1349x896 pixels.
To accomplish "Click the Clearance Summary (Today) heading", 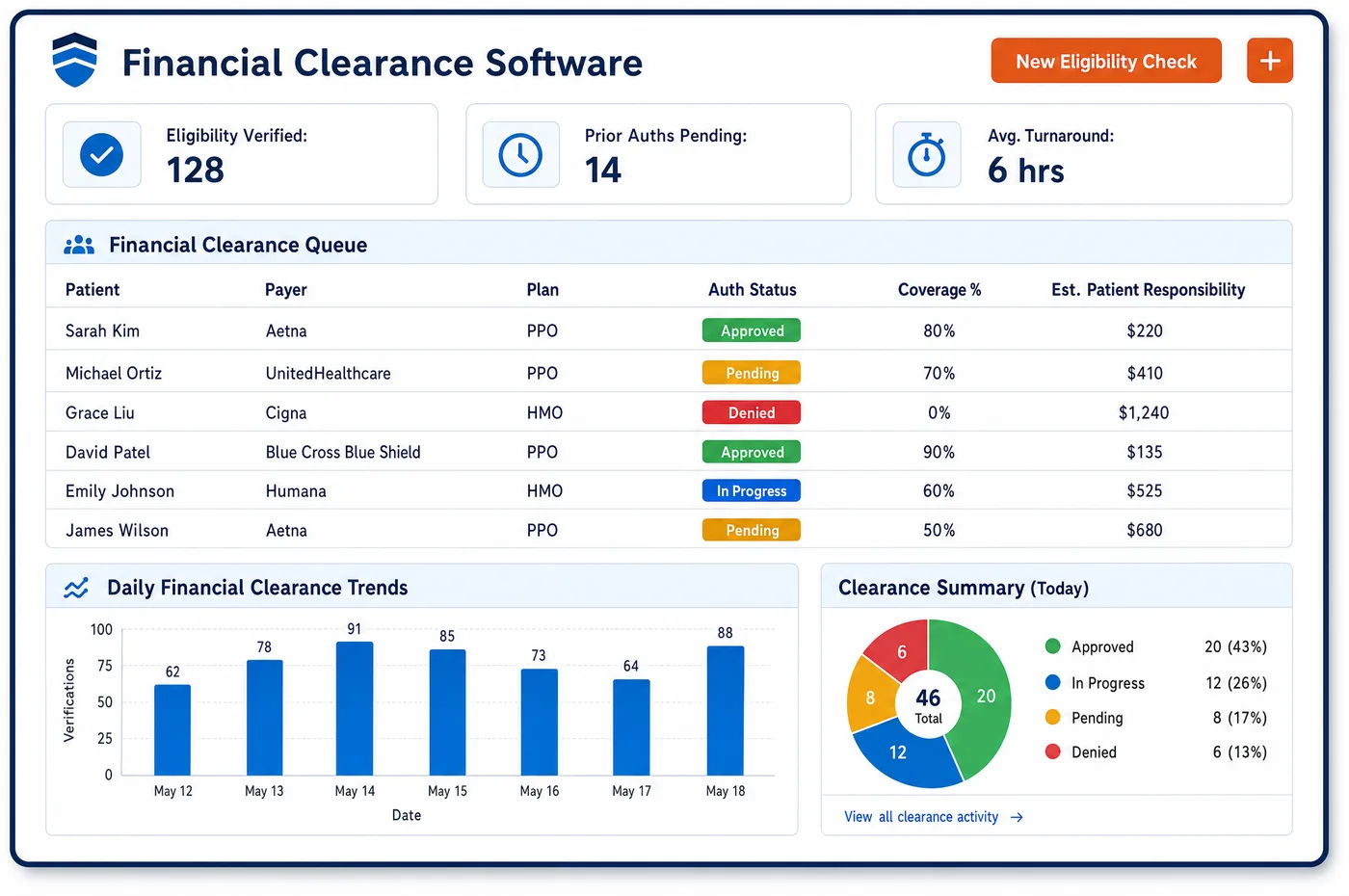I will tap(964, 588).
